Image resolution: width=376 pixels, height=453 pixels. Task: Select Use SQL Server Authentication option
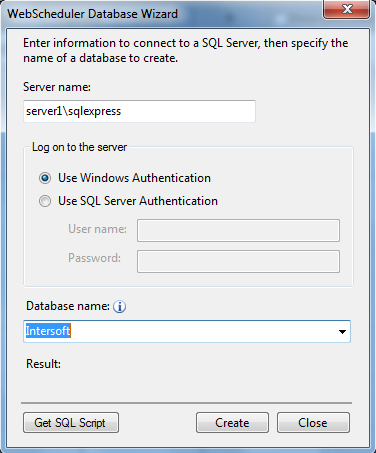pyautogui.click(x=45, y=201)
